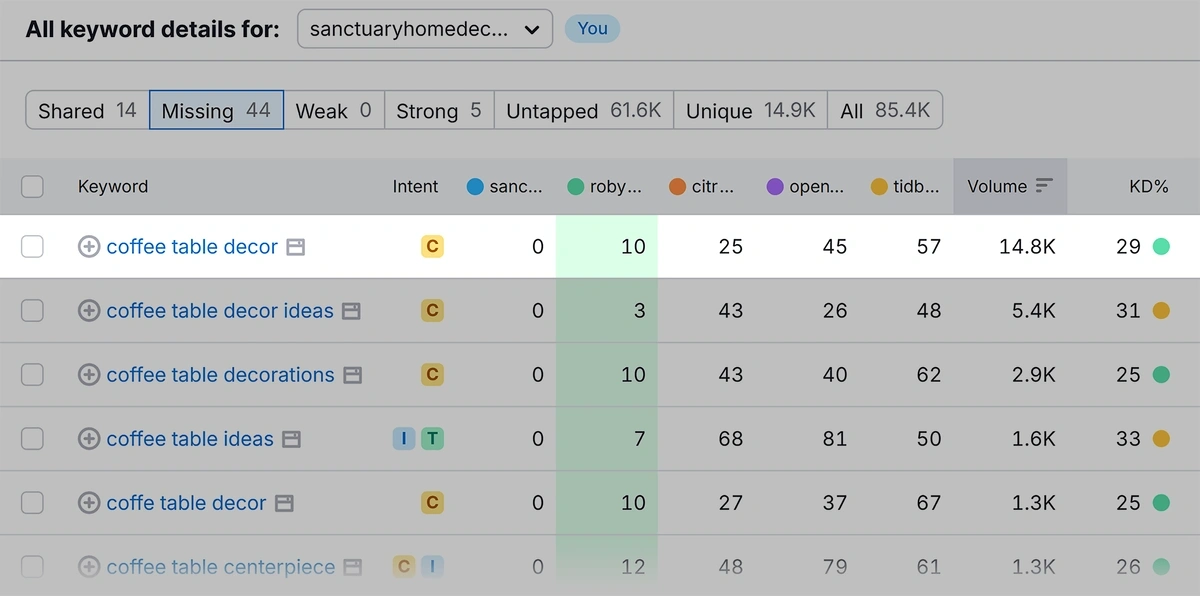Viewport: 1200px width, 596px height.
Task: Click the Volume column sort icon
Action: 1044,186
